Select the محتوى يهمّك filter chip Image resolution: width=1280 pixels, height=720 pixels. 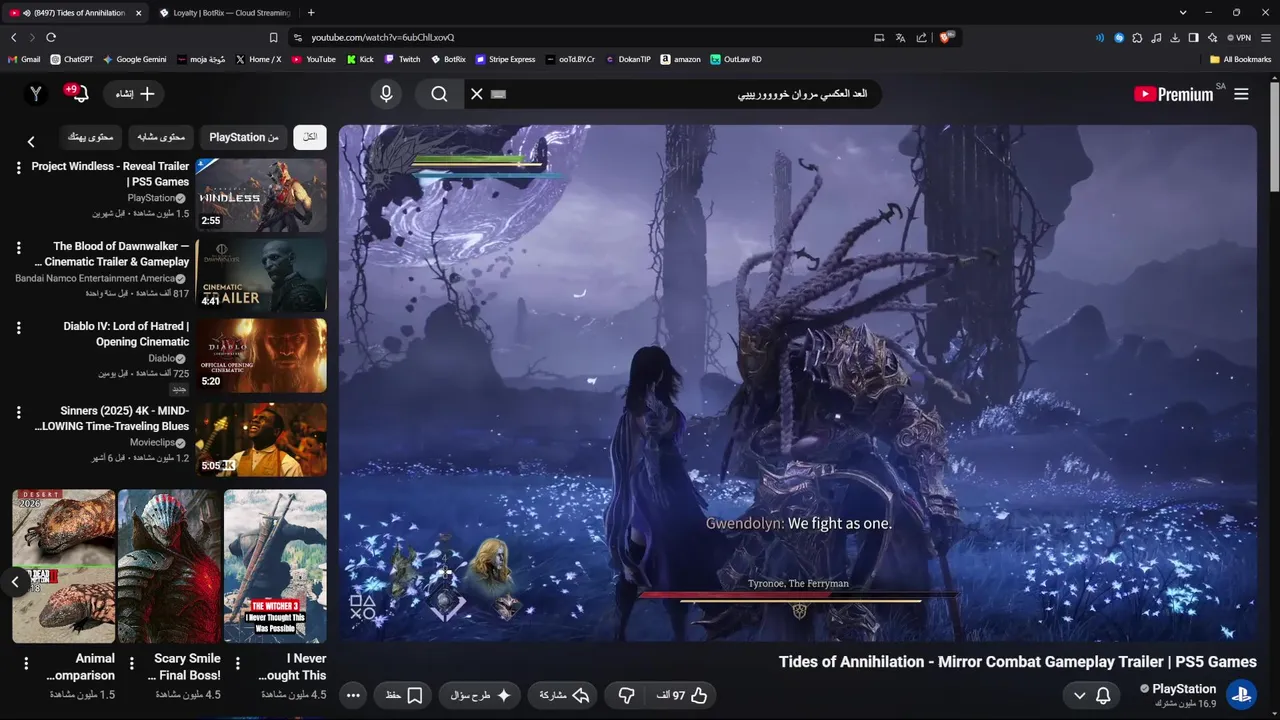(x=91, y=137)
